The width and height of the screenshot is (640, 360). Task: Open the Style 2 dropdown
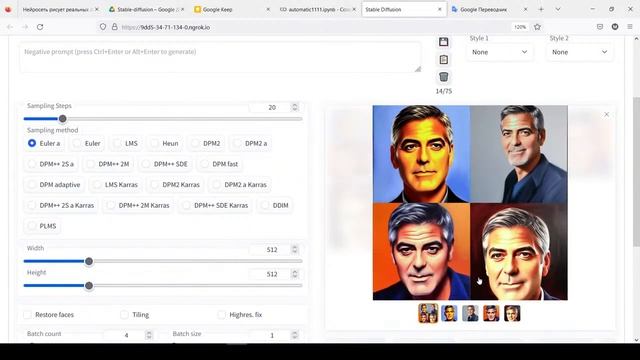point(580,52)
